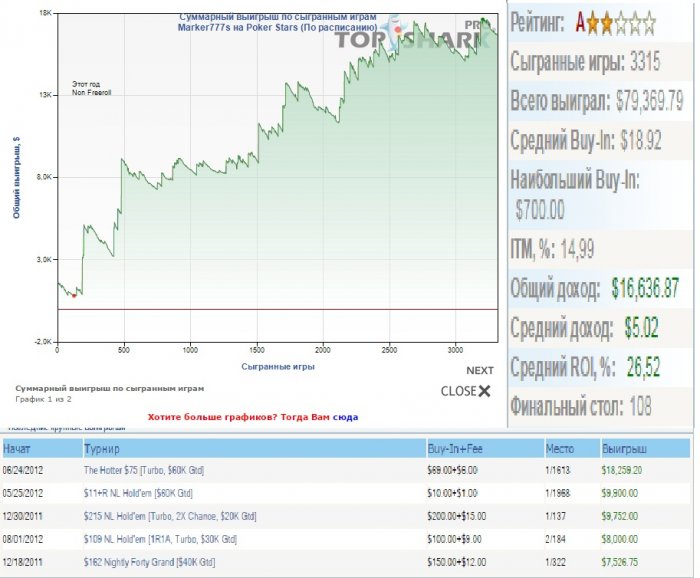
Task: Open The Hotter $75 tournament link
Action: (144, 470)
